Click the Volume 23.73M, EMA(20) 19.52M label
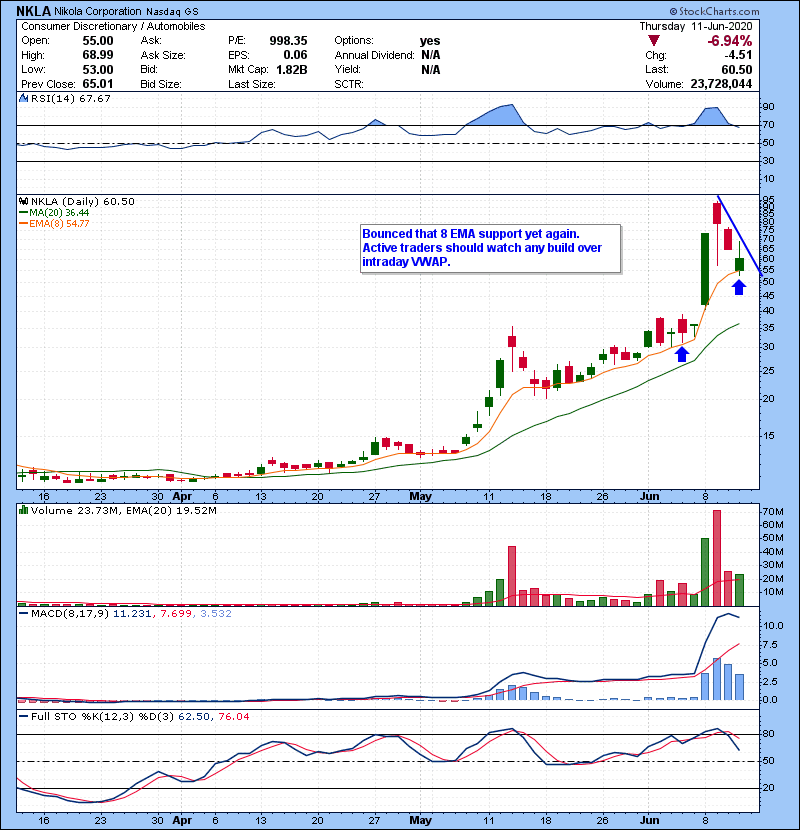Screen dimensions: 800x830 pyautogui.click(x=123, y=511)
